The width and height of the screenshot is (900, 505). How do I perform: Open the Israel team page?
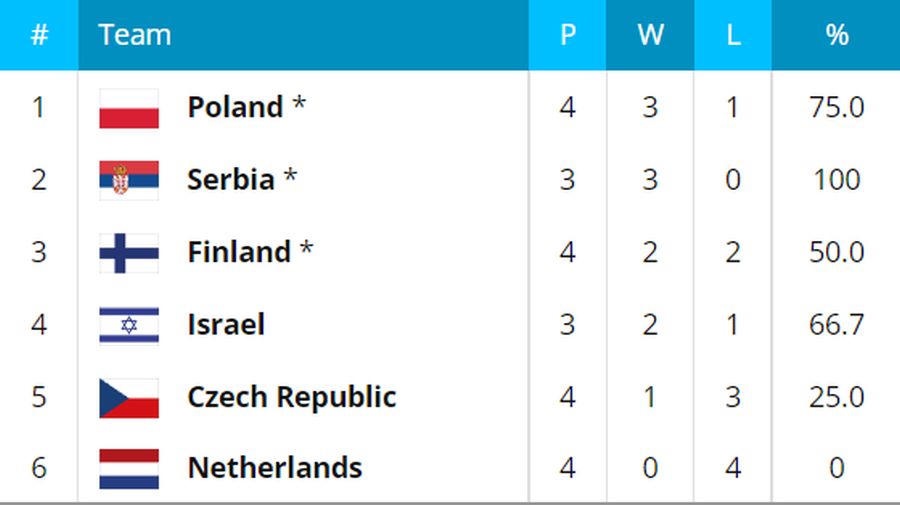pos(226,324)
